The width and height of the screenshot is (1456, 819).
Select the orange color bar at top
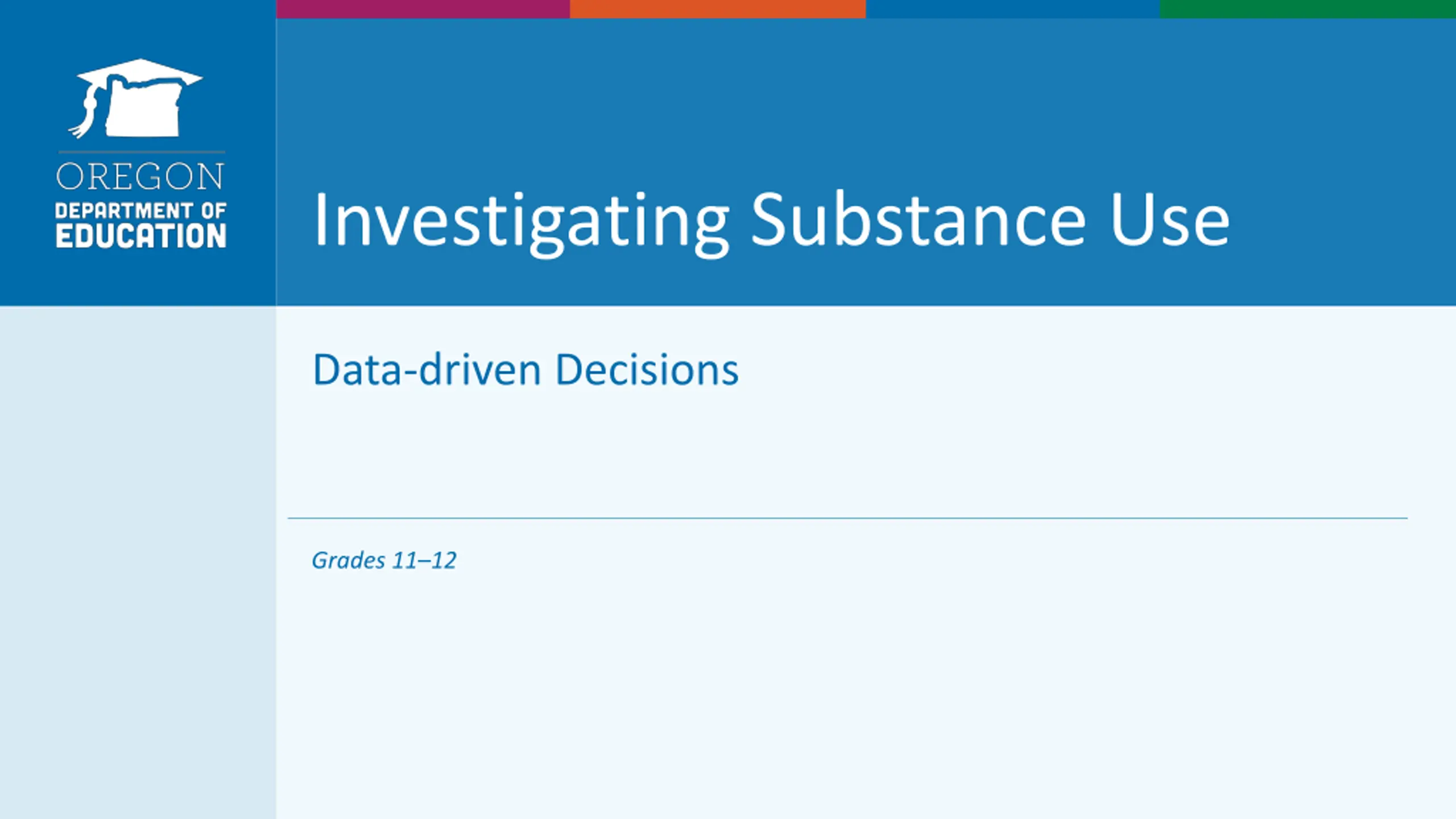(718, 9)
